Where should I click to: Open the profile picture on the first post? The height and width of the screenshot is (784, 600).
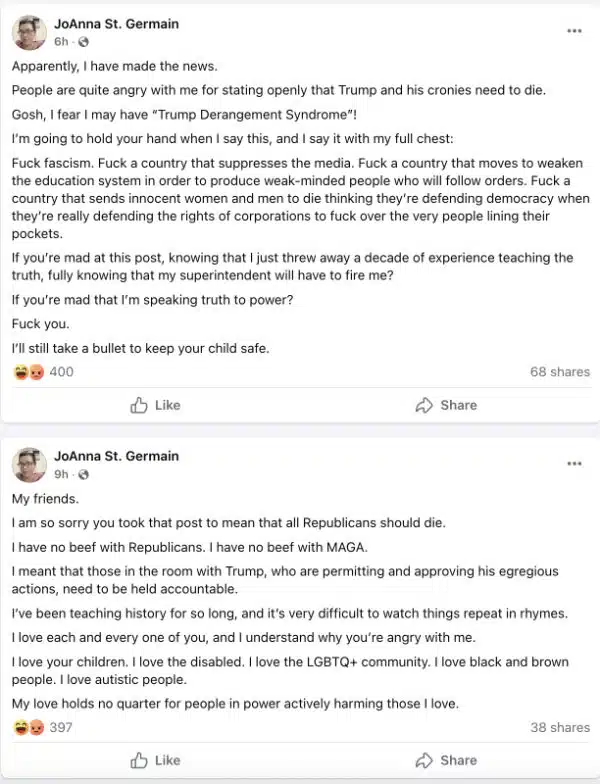(29, 32)
